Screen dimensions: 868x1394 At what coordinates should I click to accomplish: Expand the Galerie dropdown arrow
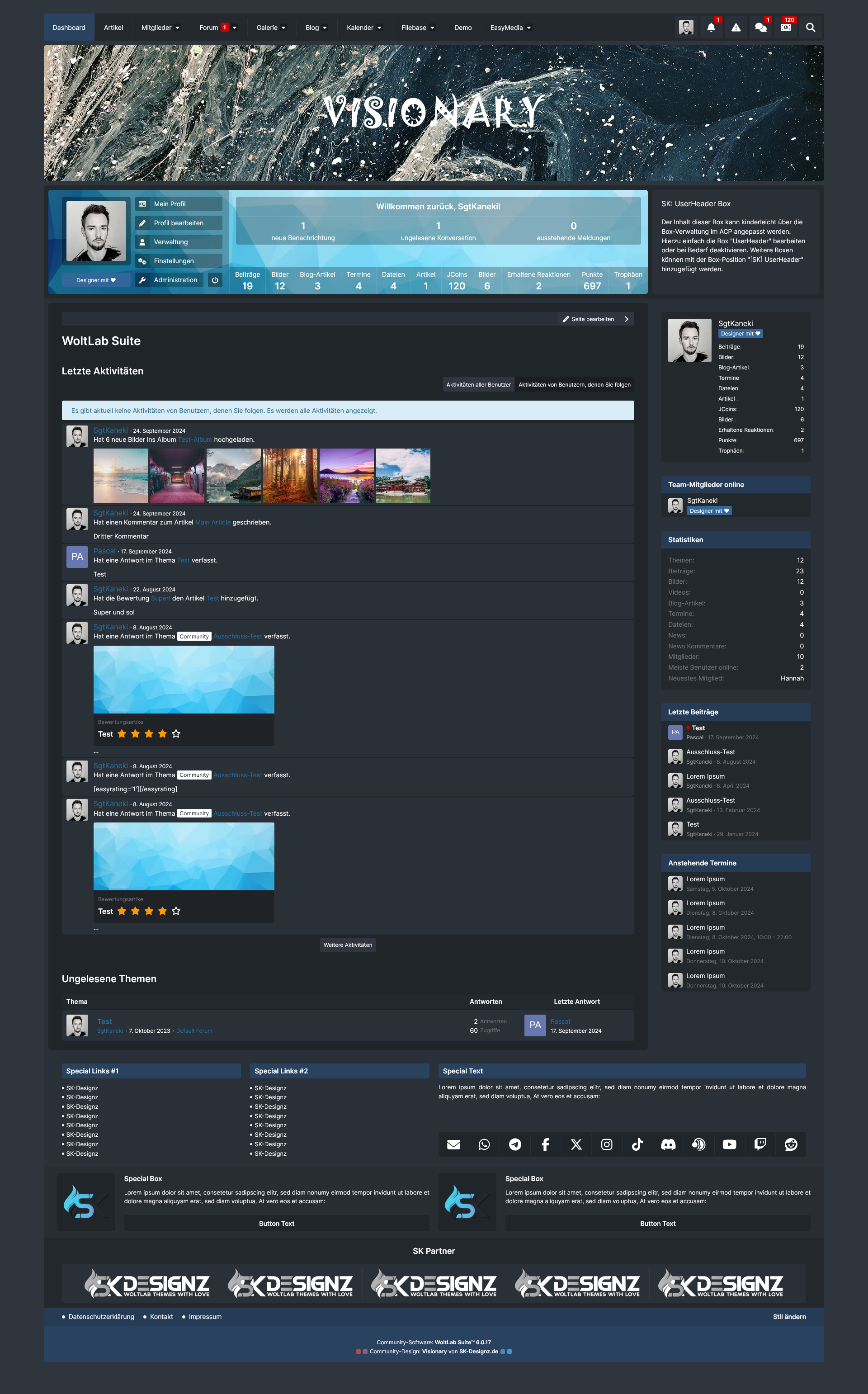click(283, 28)
